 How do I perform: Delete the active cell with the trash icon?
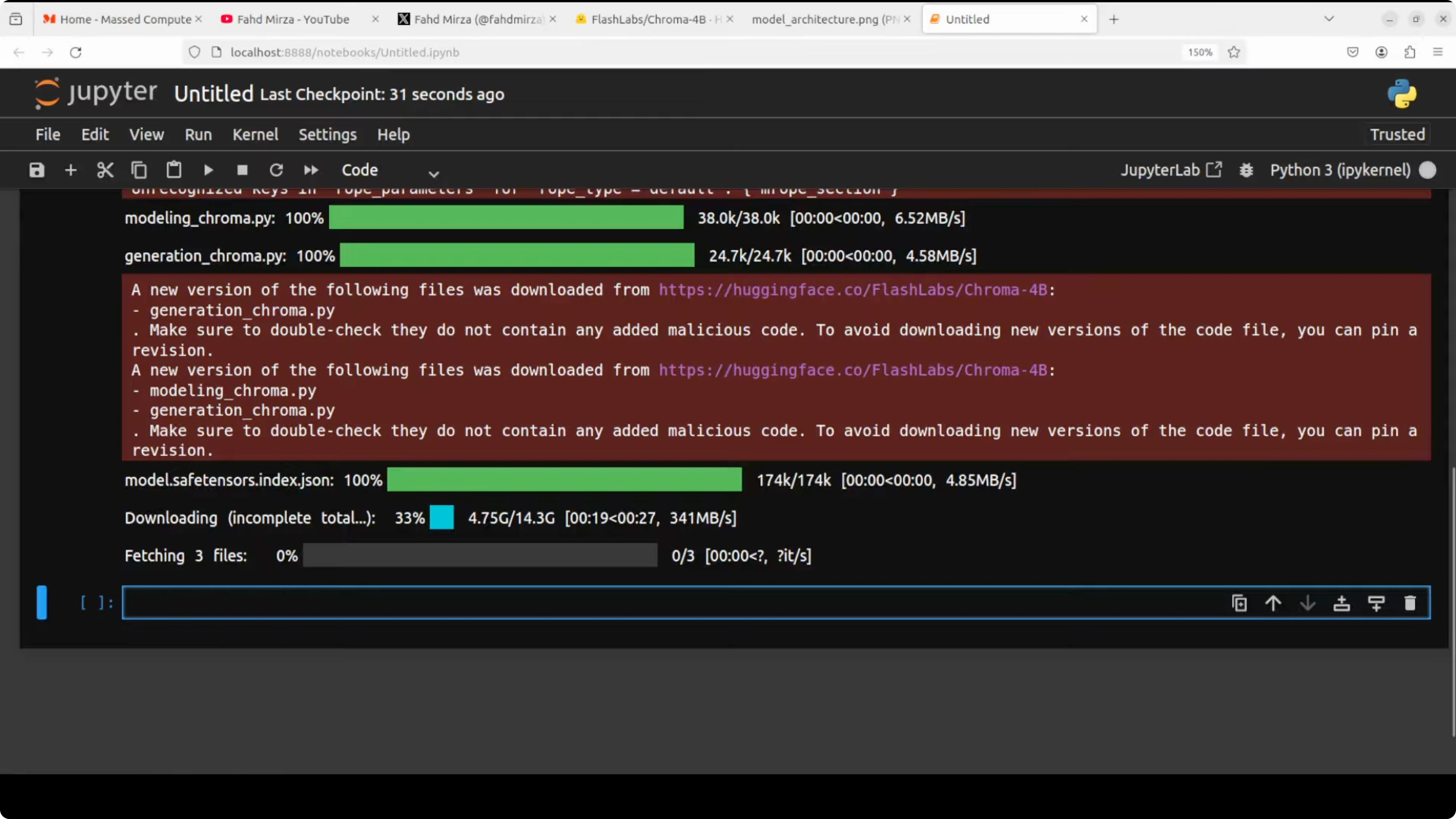(x=1410, y=603)
